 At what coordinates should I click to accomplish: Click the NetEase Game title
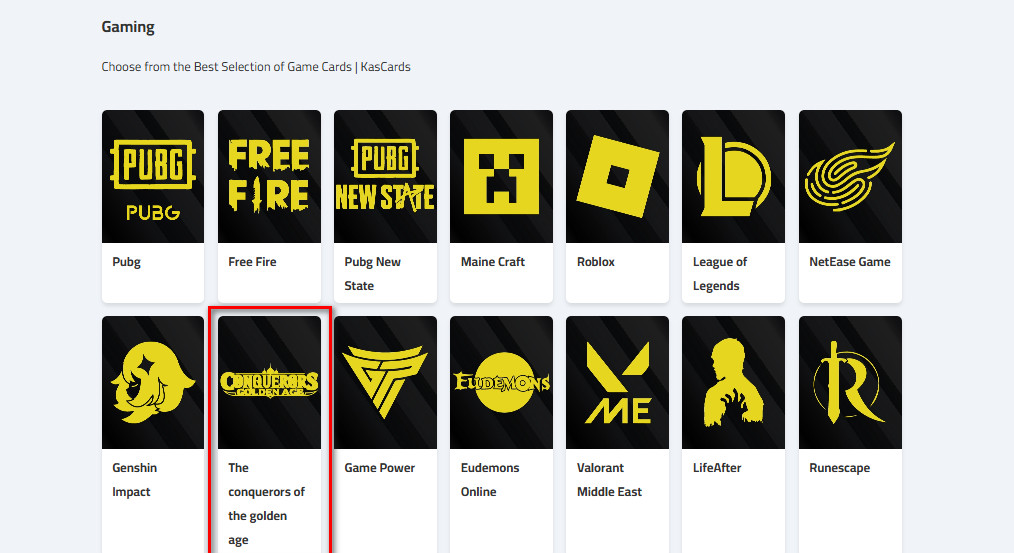pyautogui.click(x=850, y=262)
